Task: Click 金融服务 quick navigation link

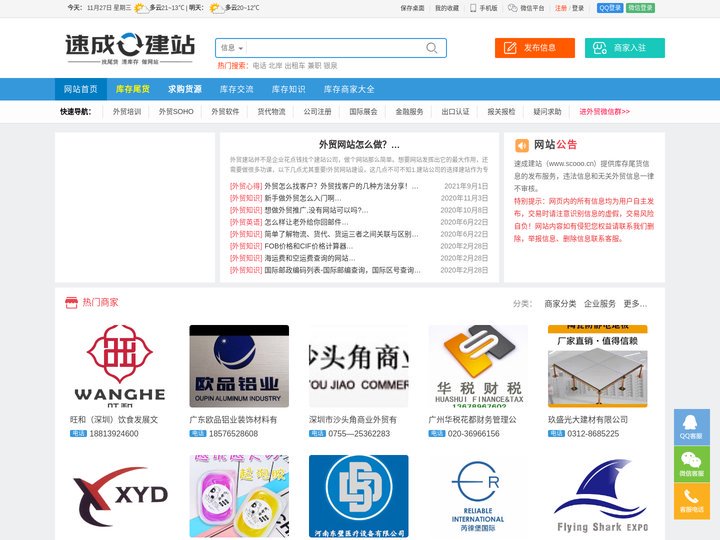Action: [409, 112]
